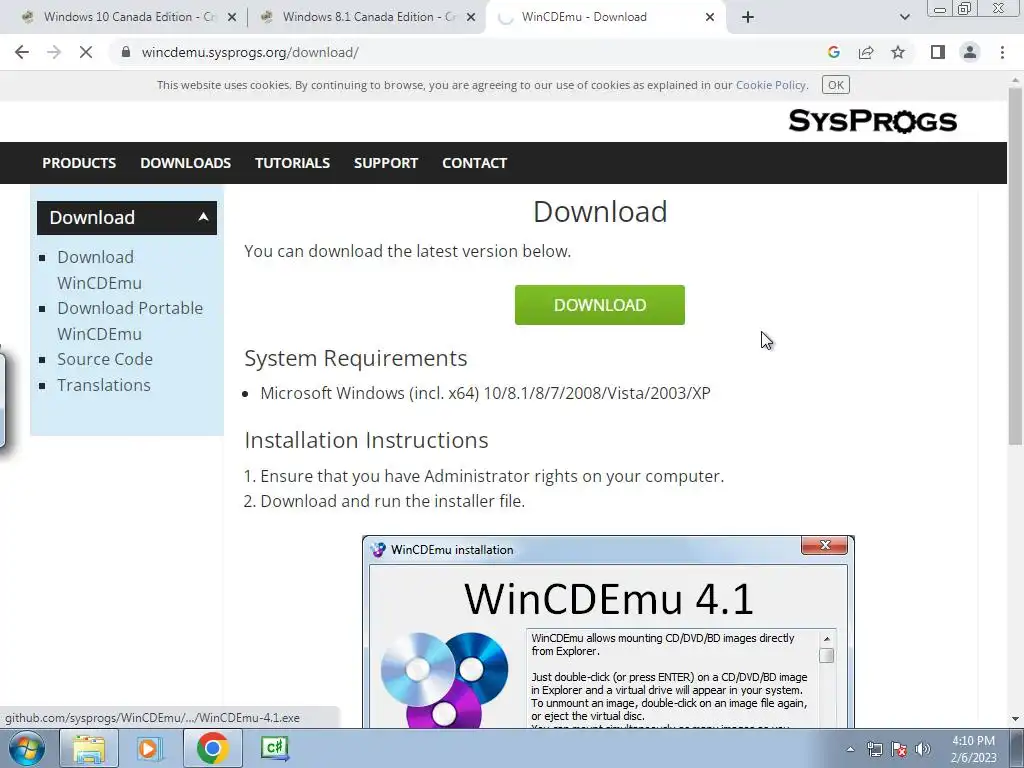1024x768 pixels.
Task: Open the Action Center flag icon
Action: tap(899, 750)
